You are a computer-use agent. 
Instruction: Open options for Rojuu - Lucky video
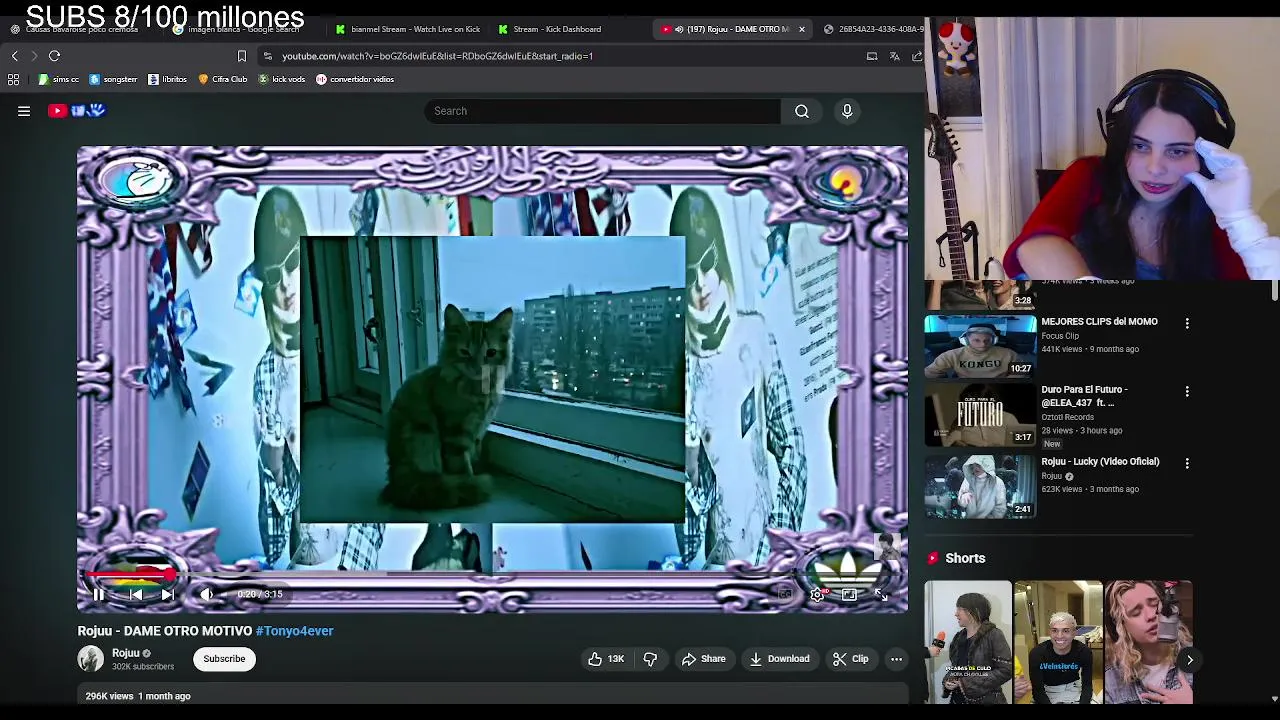pyautogui.click(x=1187, y=464)
